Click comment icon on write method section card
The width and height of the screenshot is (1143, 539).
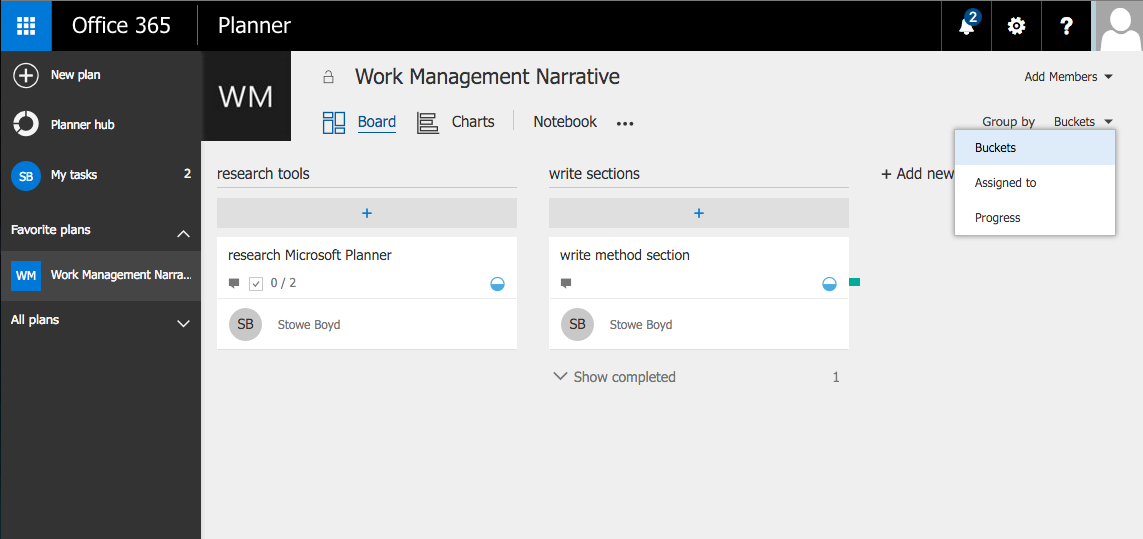pyautogui.click(x=566, y=283)
